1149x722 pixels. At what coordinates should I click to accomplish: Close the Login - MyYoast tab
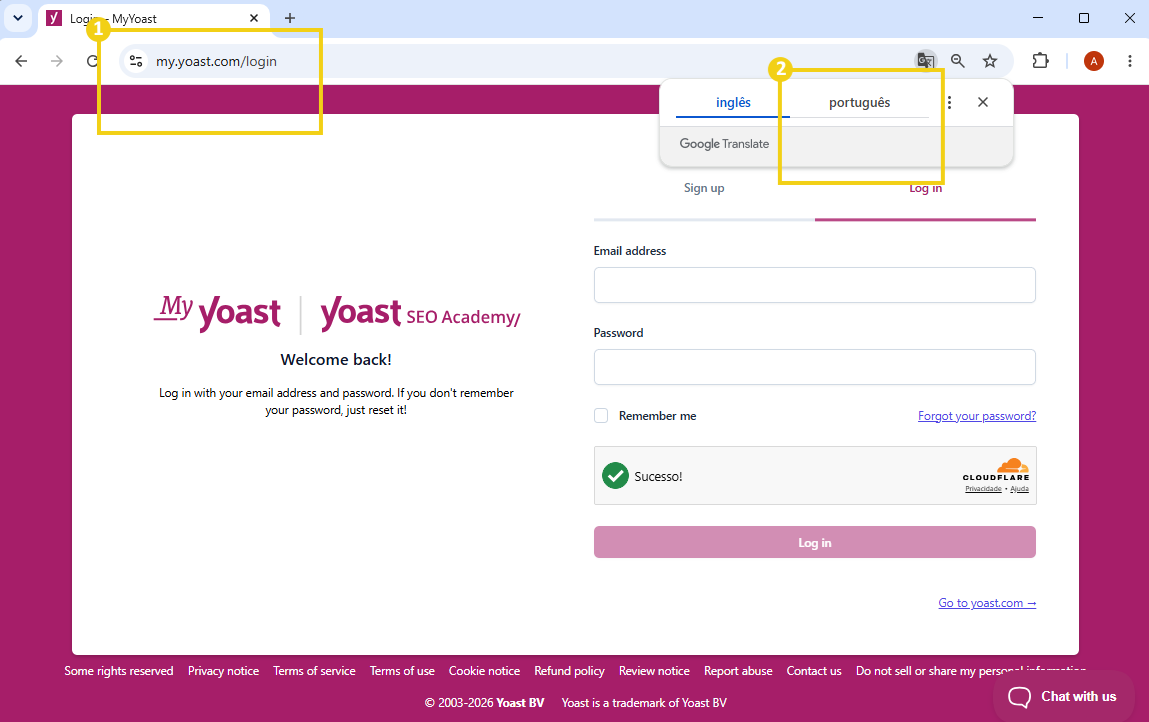point(254,18)
